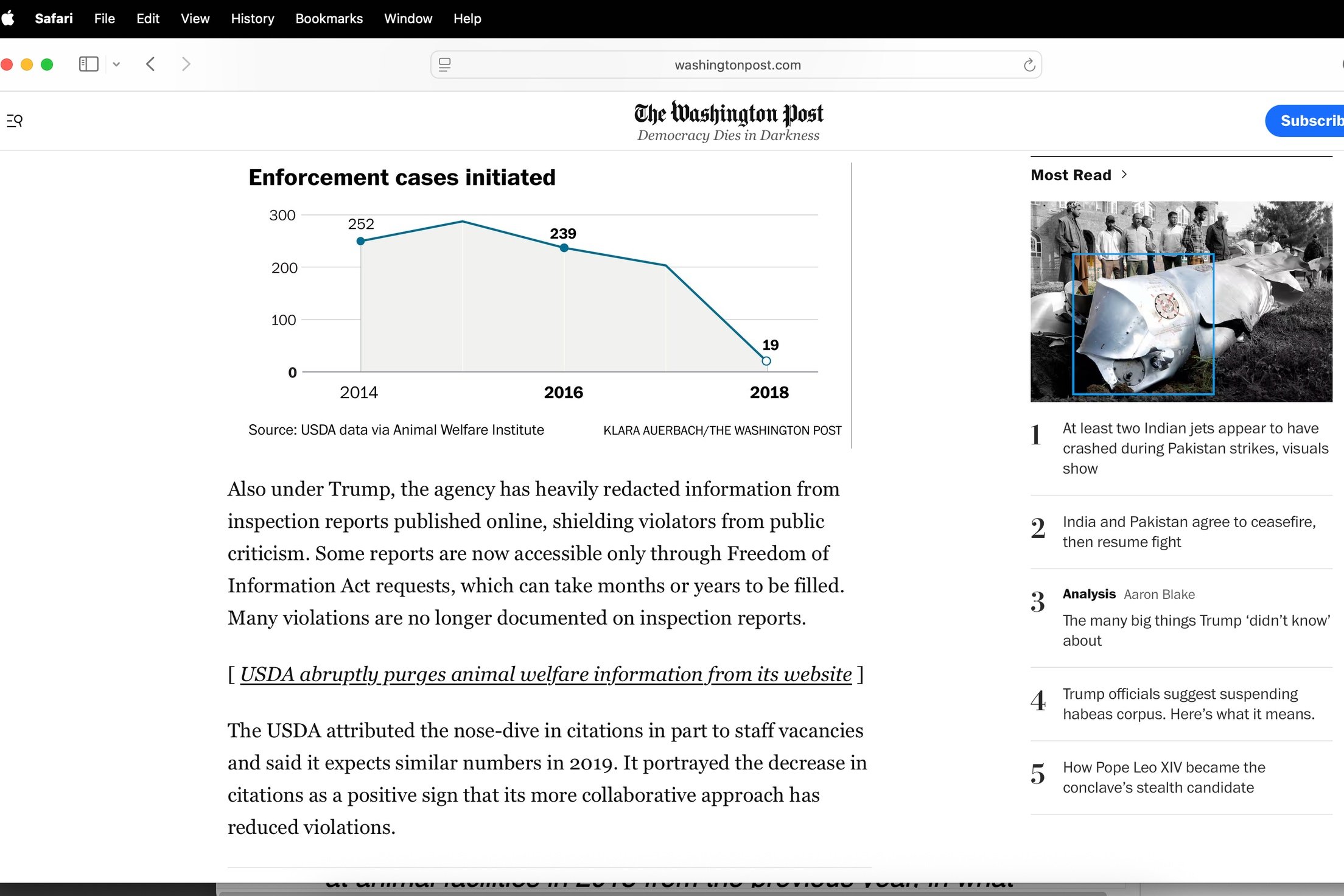
Task: Open the Apple menu
Action: click(x=8, y=18)
